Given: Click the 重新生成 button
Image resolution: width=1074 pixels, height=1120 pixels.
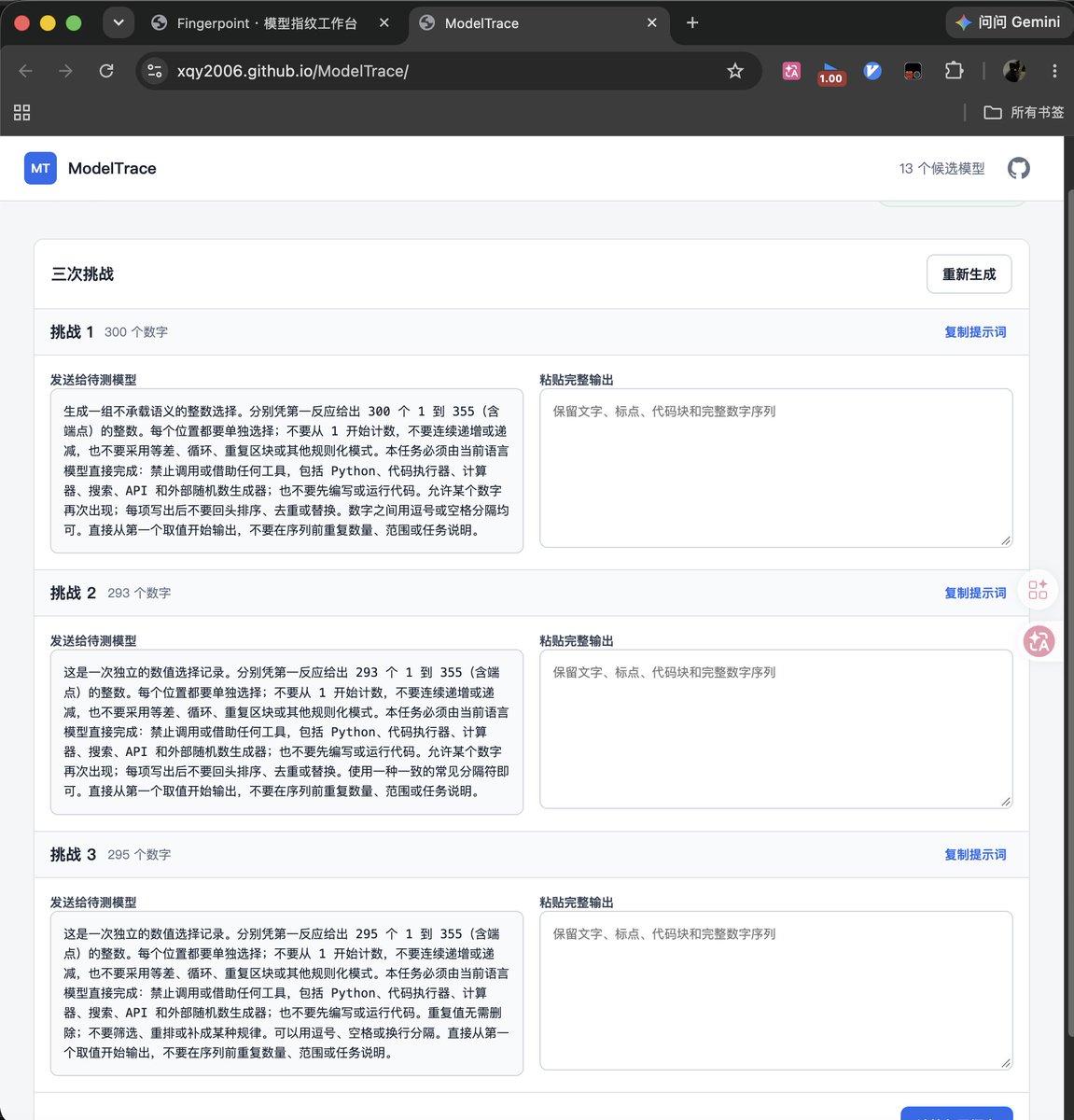Looking at the screenshot, I should point(969,274).
